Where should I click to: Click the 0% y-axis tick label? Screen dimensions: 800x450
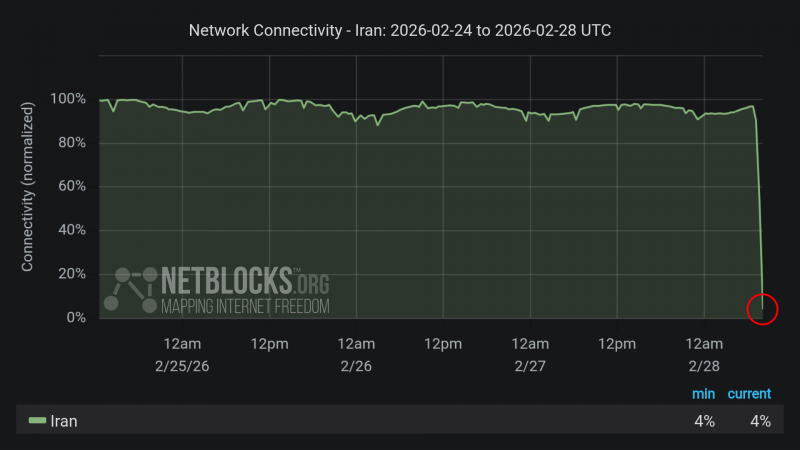(75, 318)
